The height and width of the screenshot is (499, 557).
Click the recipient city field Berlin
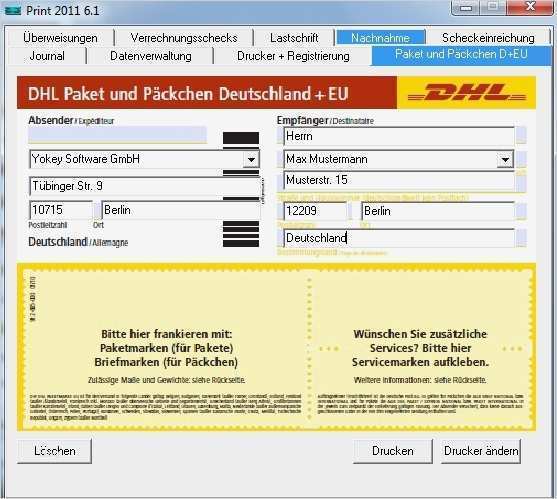tap(438, 211)
